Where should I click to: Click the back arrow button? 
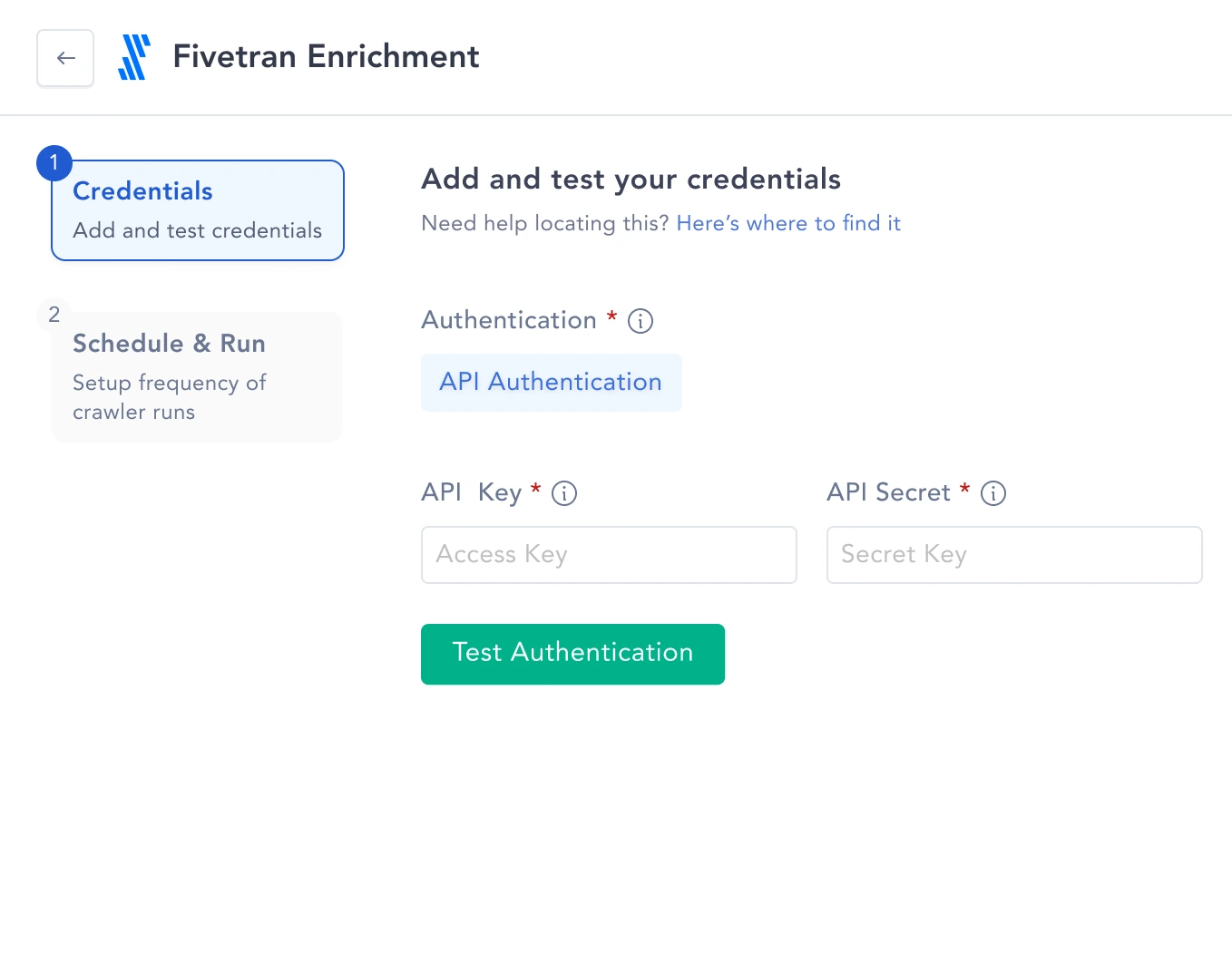[65, 58]
